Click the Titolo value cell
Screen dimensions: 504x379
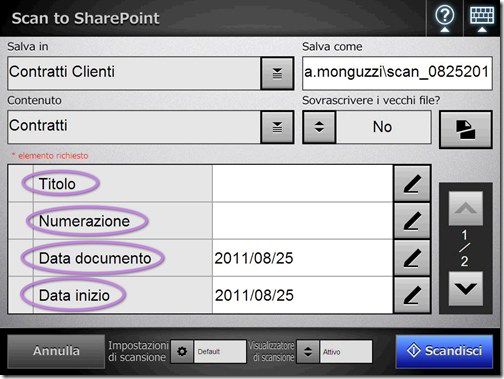click(303, 184)
